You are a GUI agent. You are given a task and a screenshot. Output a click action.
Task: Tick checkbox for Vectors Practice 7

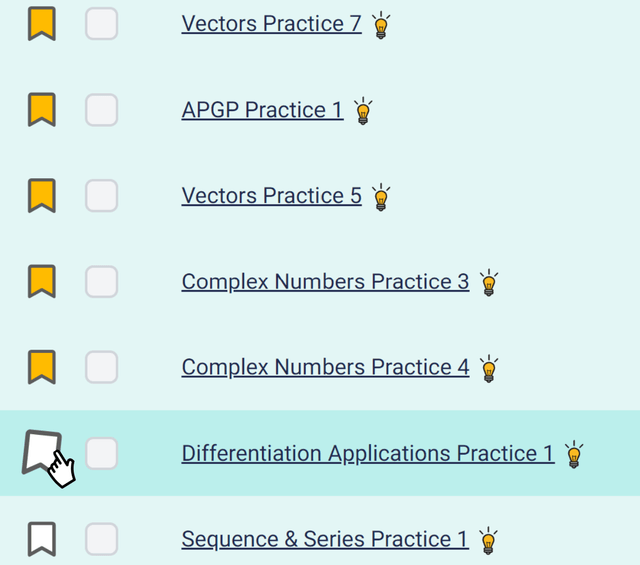click(101, 24)
